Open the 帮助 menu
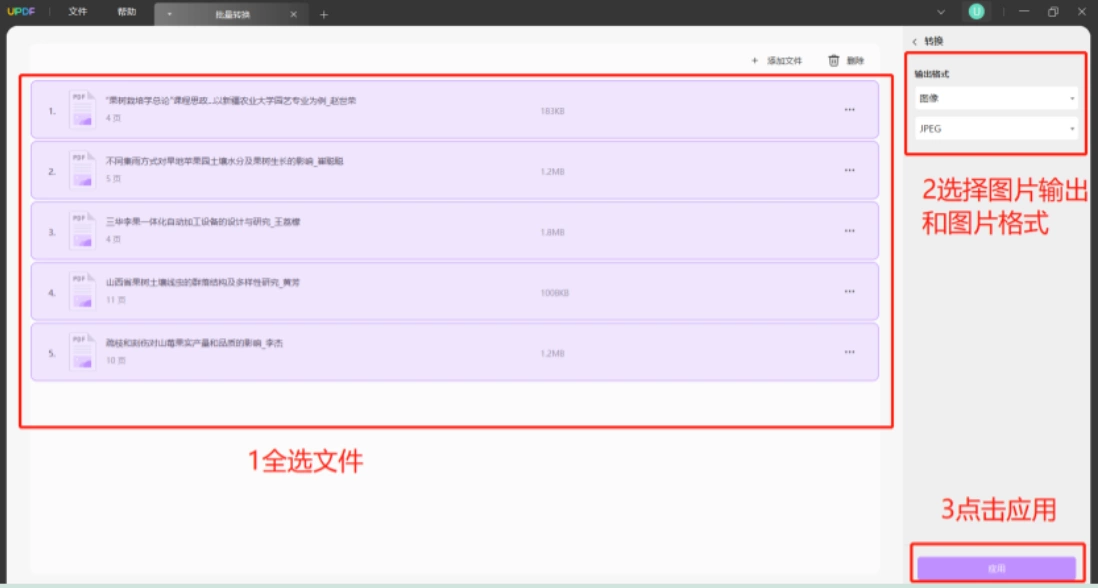Viewport: 1098px width, 588px height. (127, 12)
